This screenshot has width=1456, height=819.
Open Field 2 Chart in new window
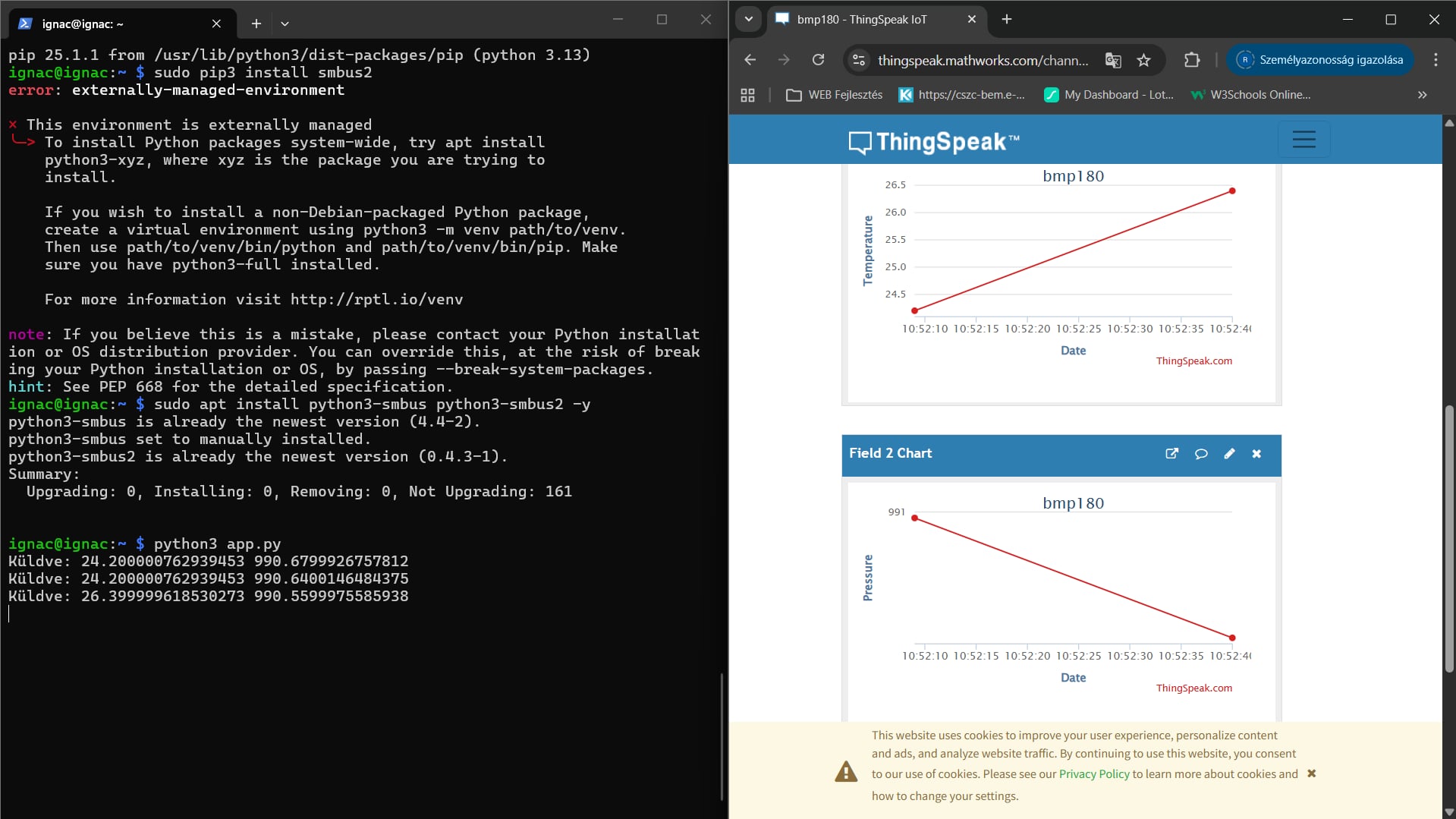1171,453
